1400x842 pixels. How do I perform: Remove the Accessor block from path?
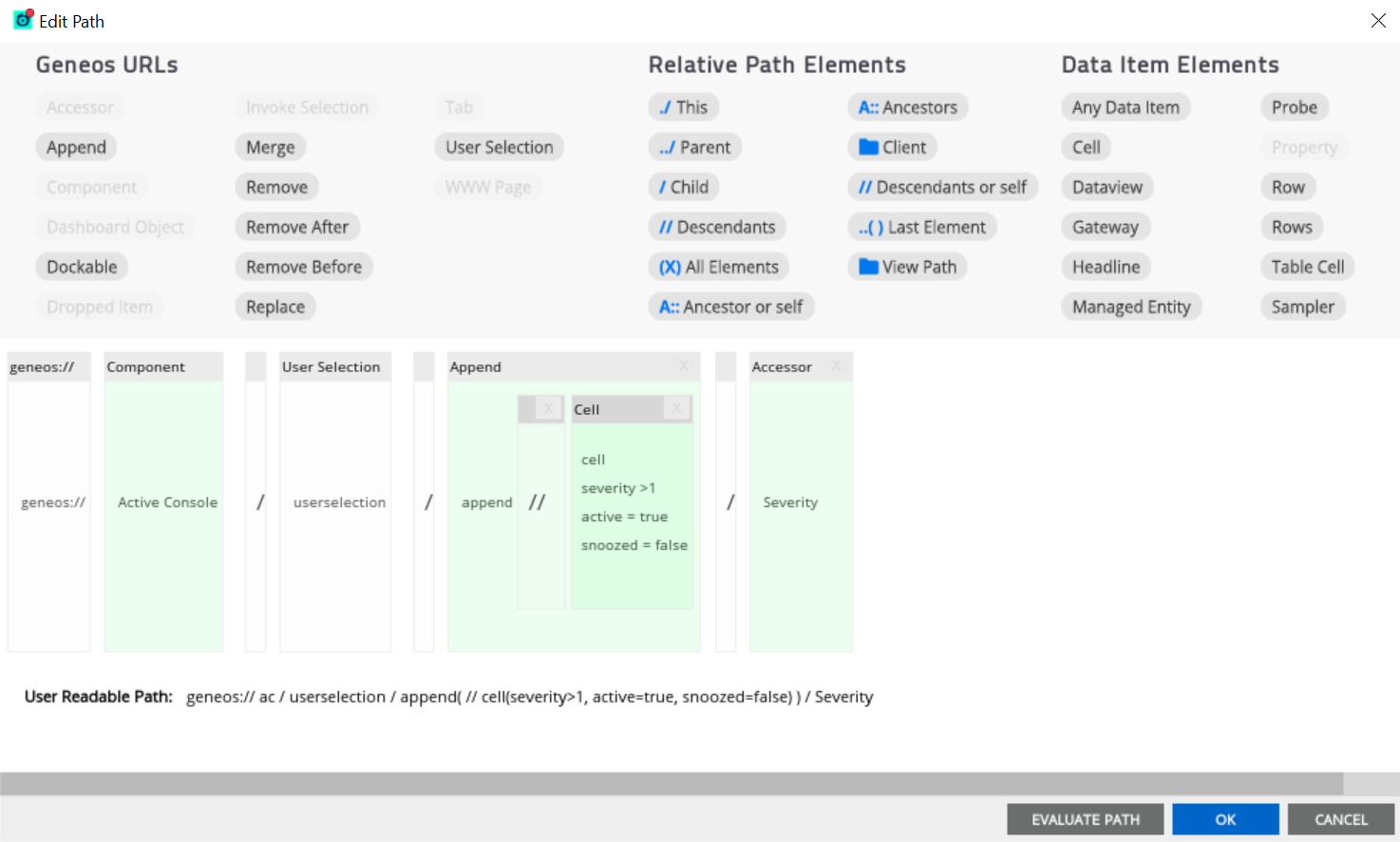[836, 366]
